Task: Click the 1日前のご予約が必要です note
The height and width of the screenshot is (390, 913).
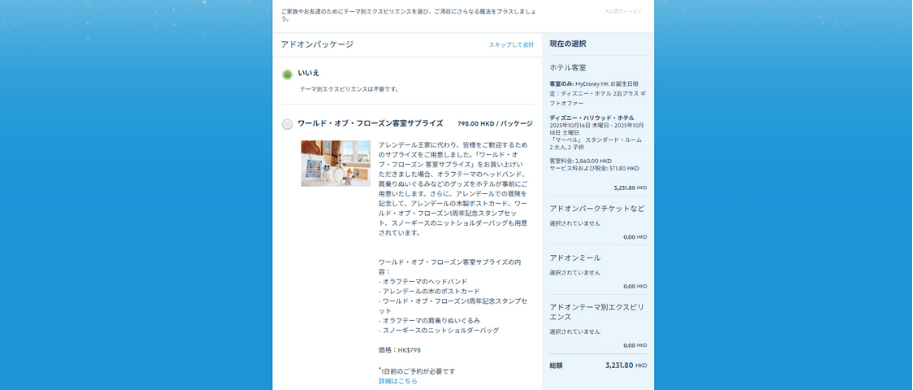Action: [x=417, y=371]
